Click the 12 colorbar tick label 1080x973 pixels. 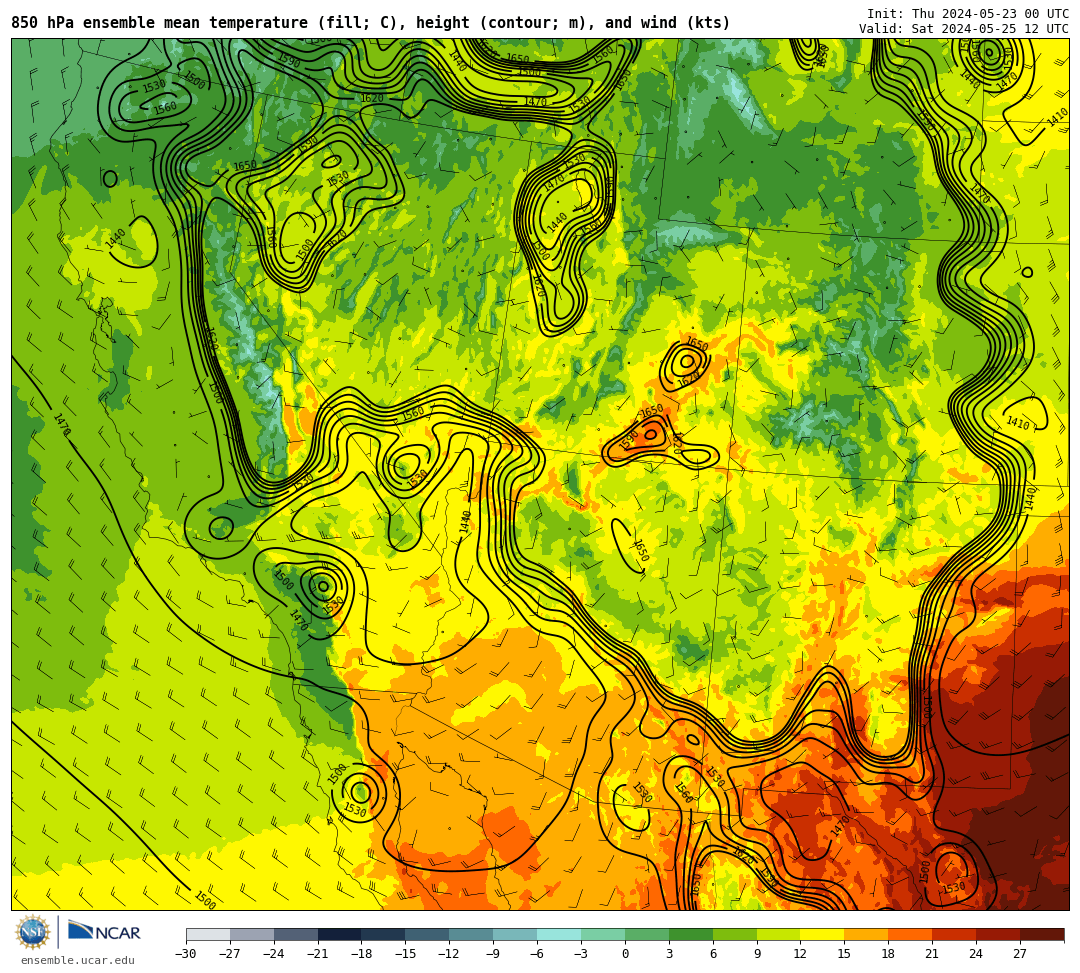(800, 954)
